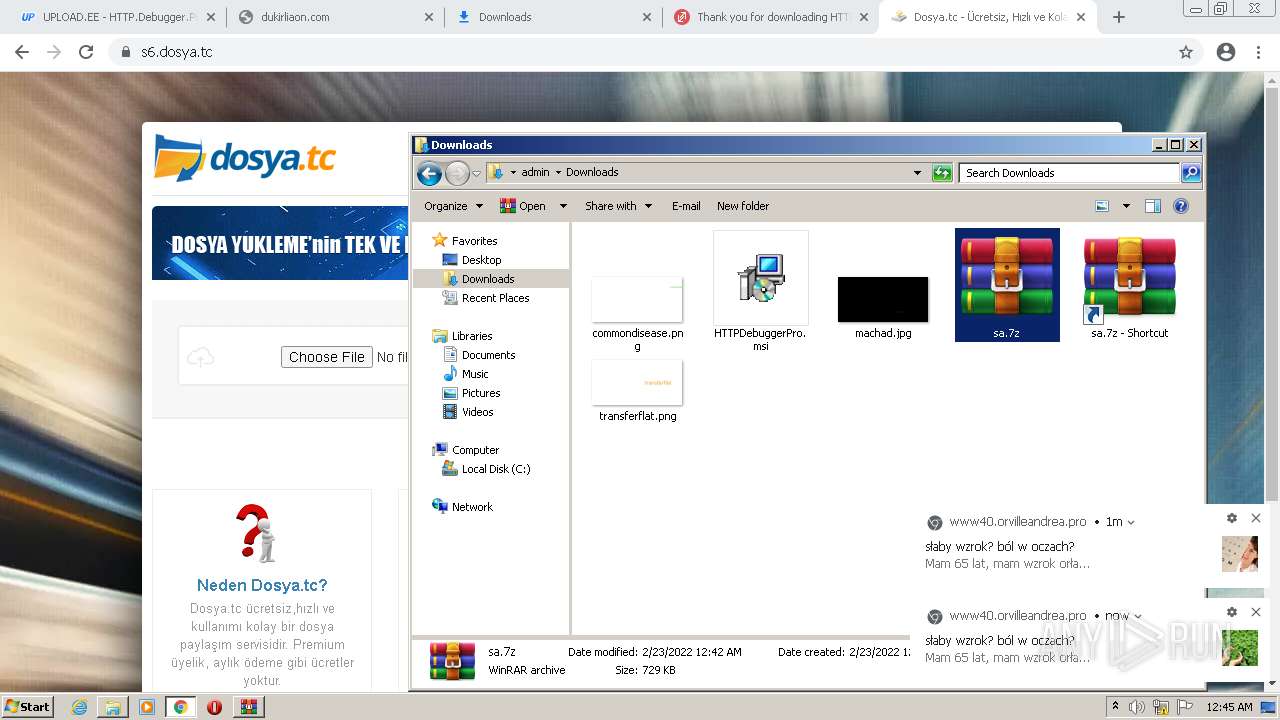The image size is (1280, 720).
Task: Click the Neden Dosya.tc? heading
Action: point(262,586)
